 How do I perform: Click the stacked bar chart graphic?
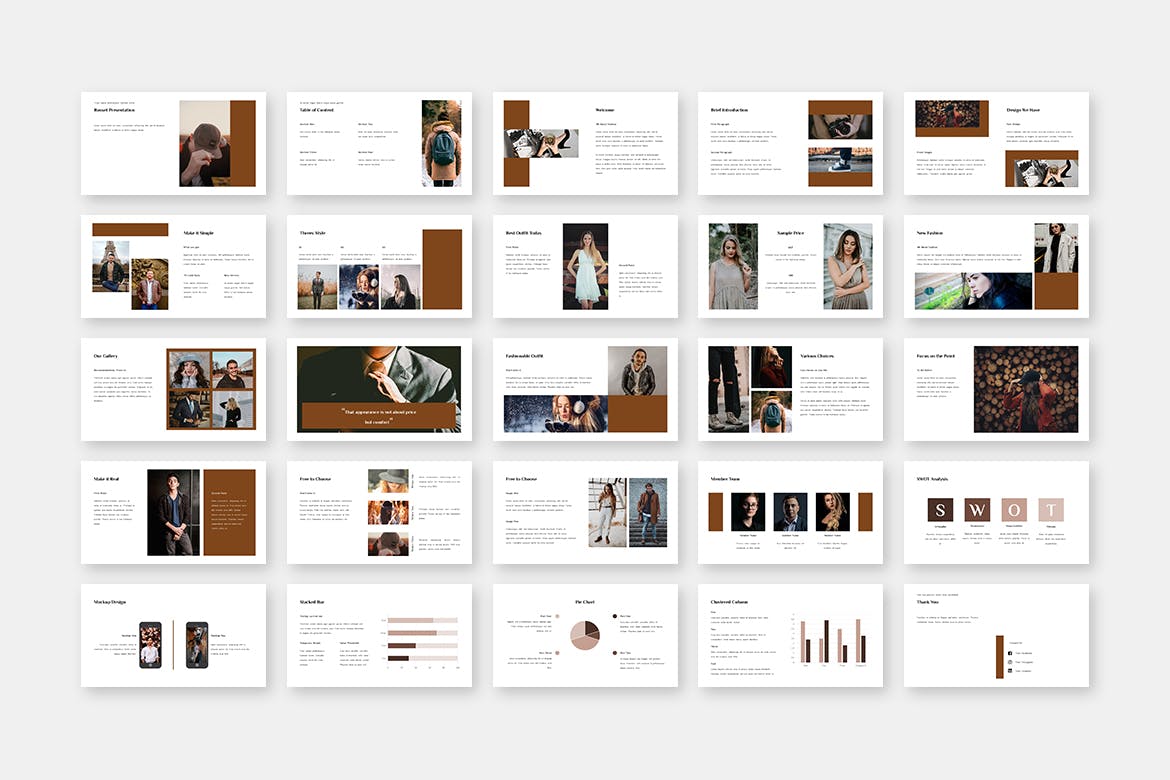421,639
